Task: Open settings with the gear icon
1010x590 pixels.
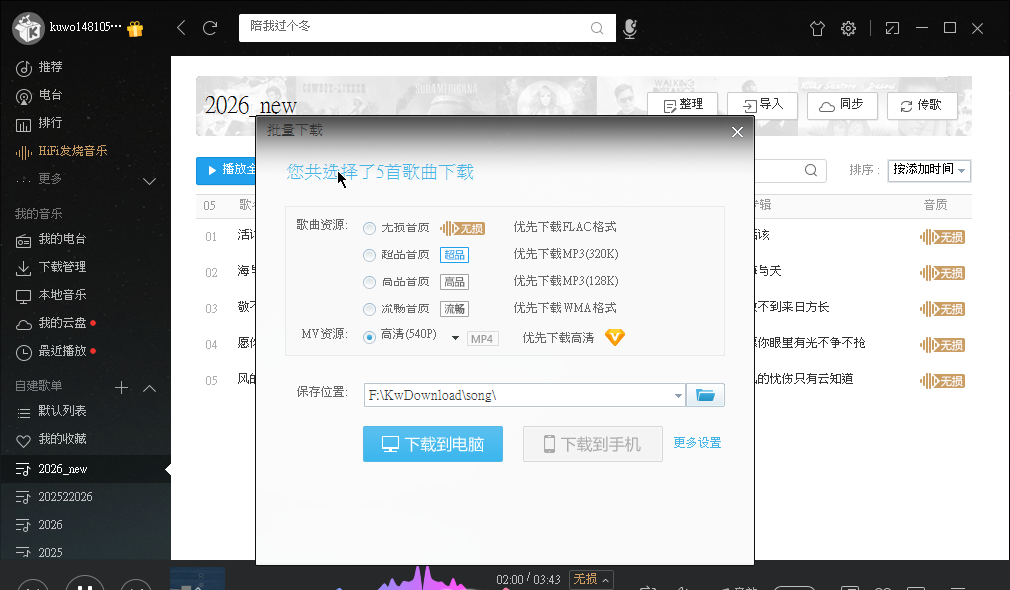Action: [848, 28]
